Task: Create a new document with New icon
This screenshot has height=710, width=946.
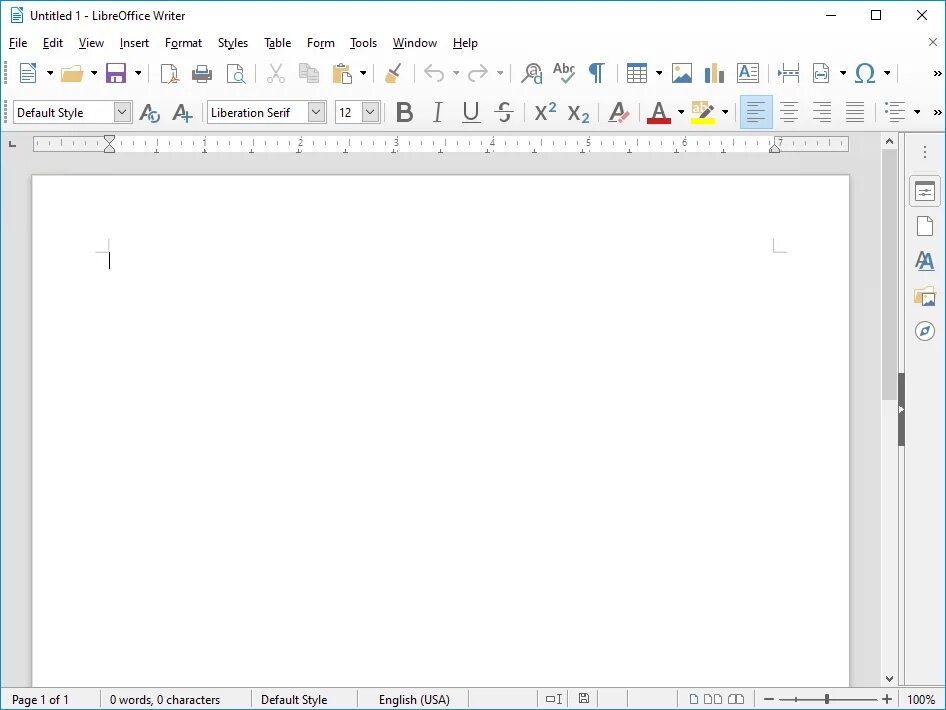Action: tap(28, 73)
